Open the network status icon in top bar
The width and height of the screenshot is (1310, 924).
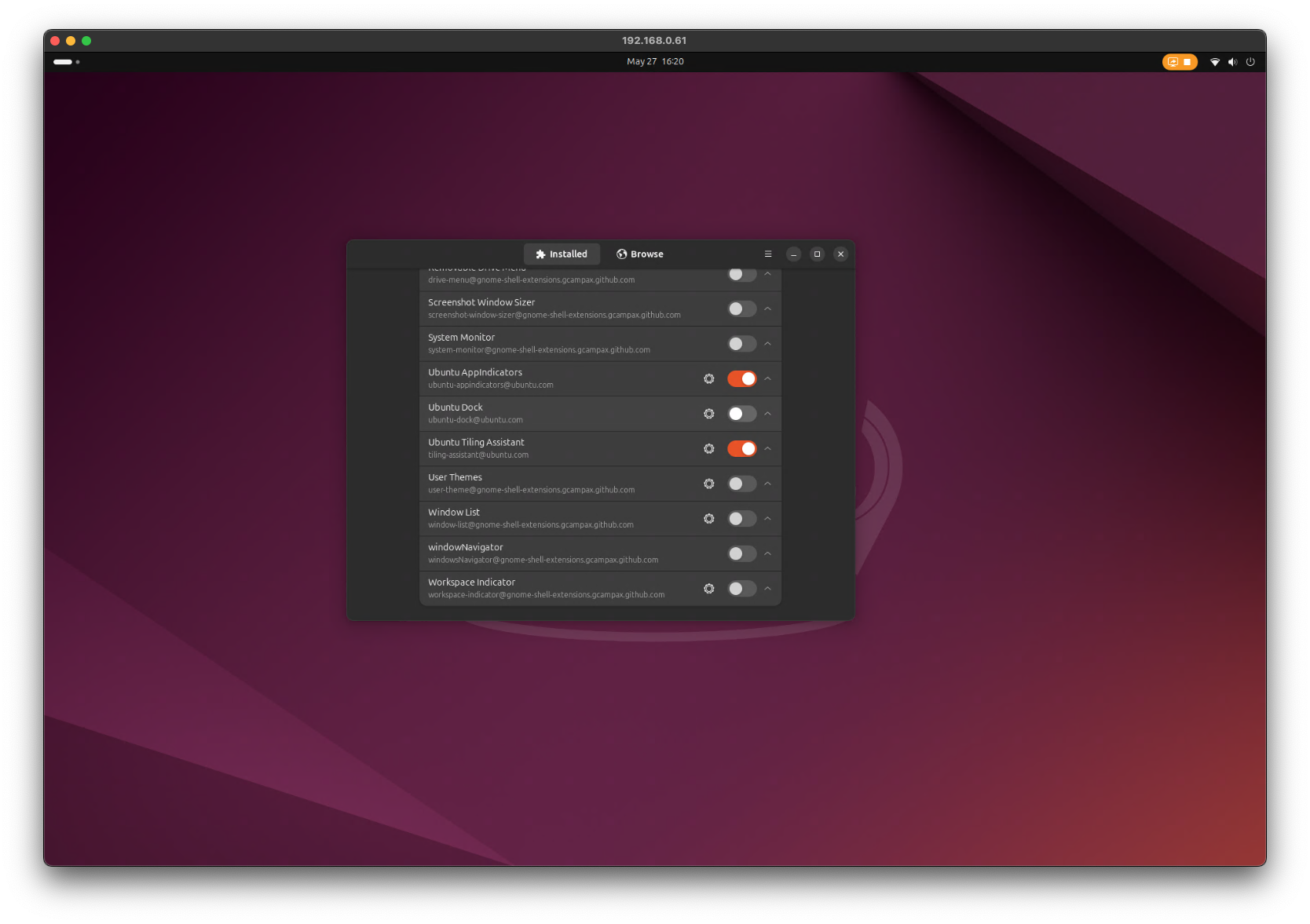pyautogui.click(x=1215, y=62)
